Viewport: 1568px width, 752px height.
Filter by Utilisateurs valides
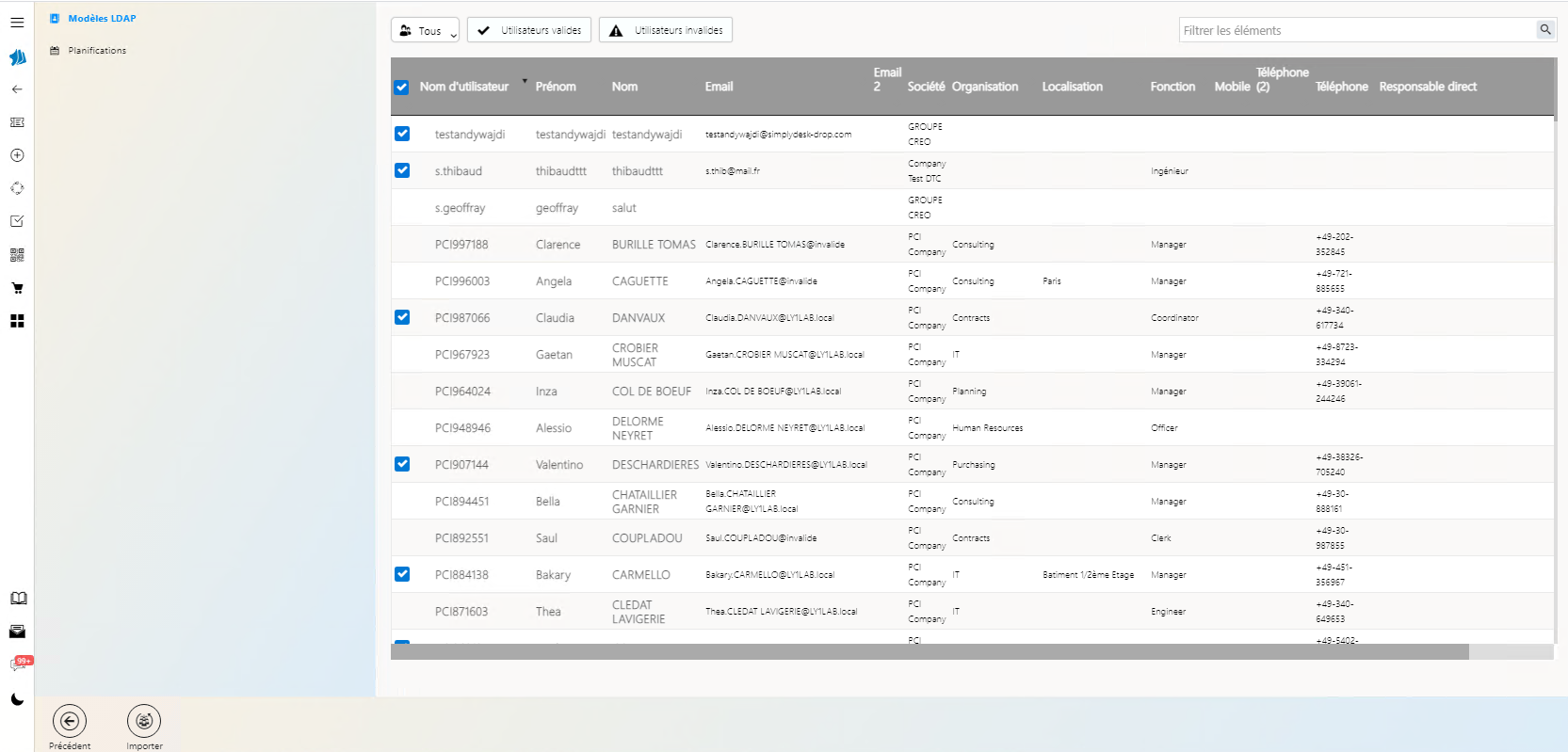529,30
